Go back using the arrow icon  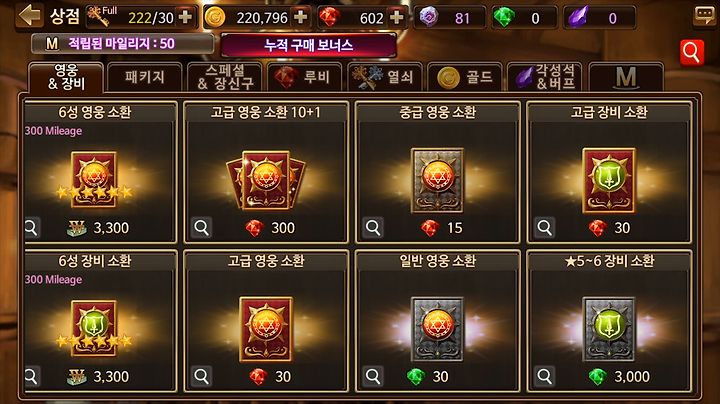(29, 16)
